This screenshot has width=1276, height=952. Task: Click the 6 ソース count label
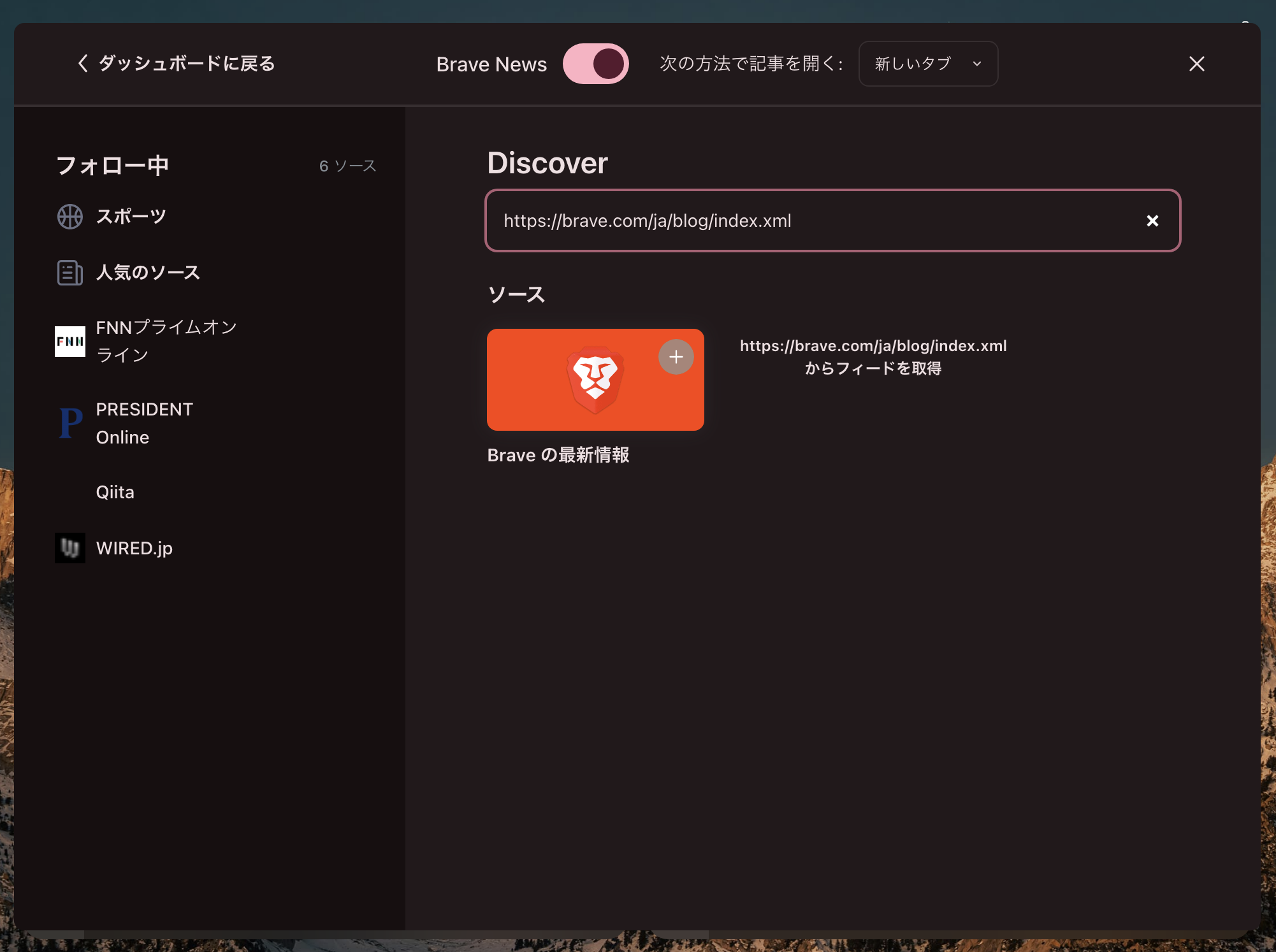[348, 166]
